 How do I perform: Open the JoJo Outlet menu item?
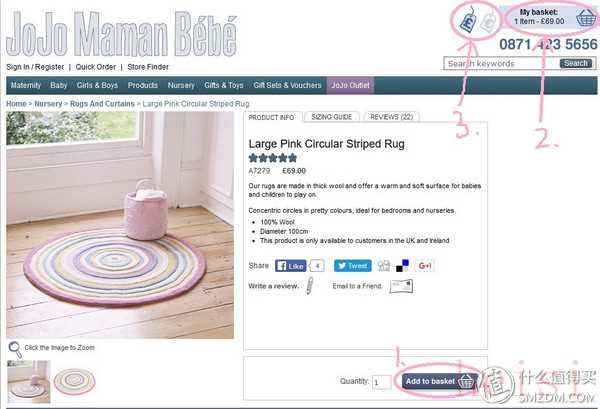pos(350,85)
